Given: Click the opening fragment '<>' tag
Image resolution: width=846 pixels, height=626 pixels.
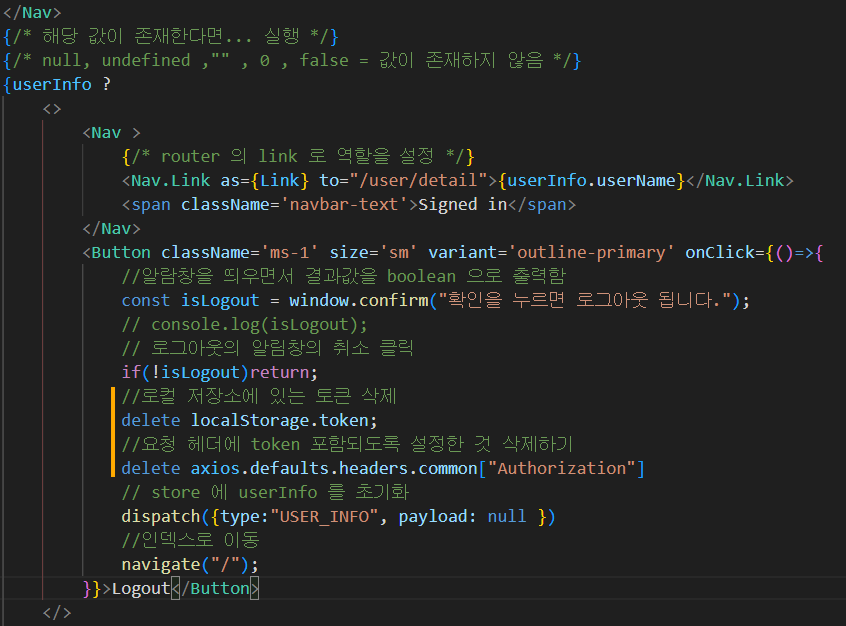Looking at the screenshot, I should point(52,108).
